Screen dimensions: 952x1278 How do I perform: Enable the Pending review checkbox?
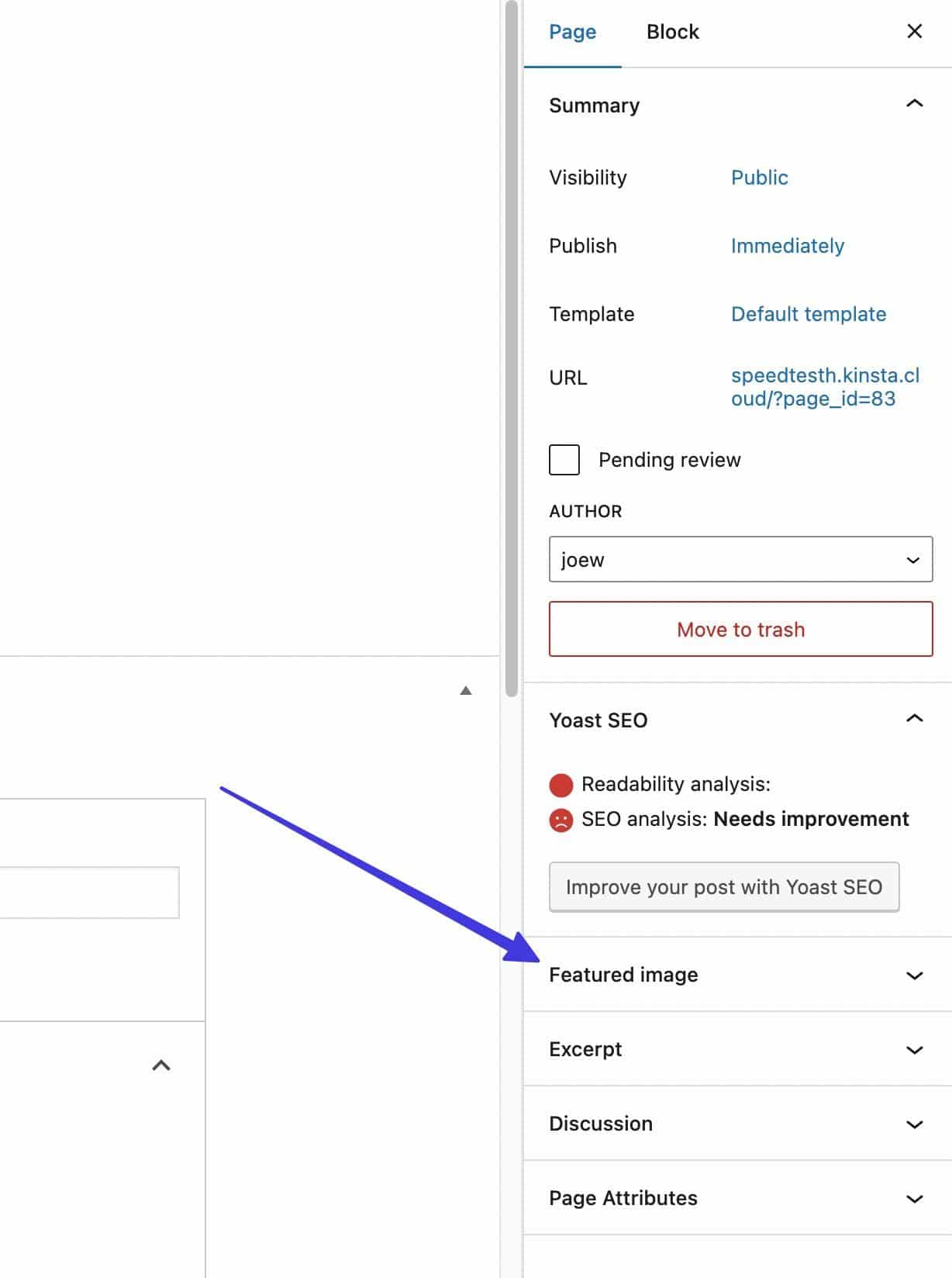tap(564, 460)
